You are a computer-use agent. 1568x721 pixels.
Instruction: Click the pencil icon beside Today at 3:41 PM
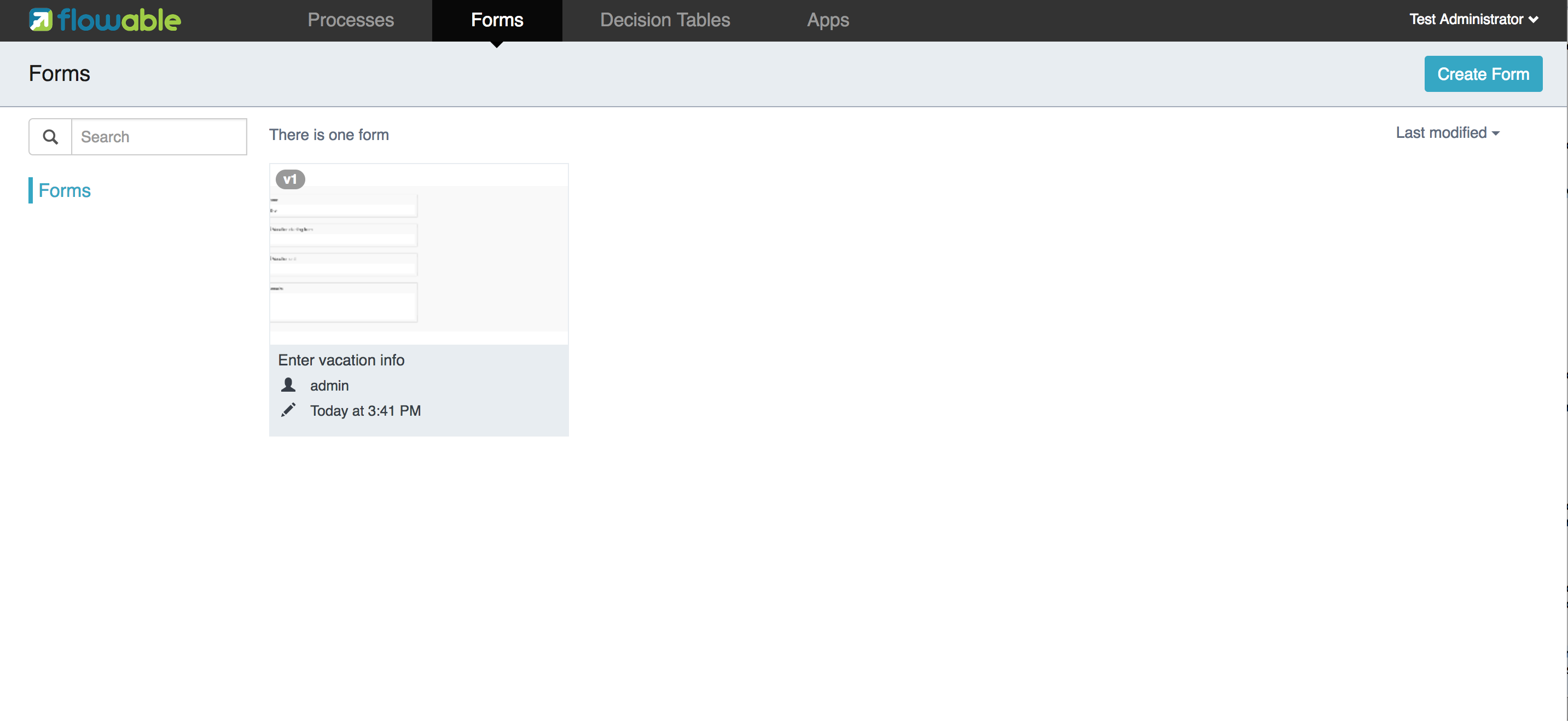click(x=288, y=410)
